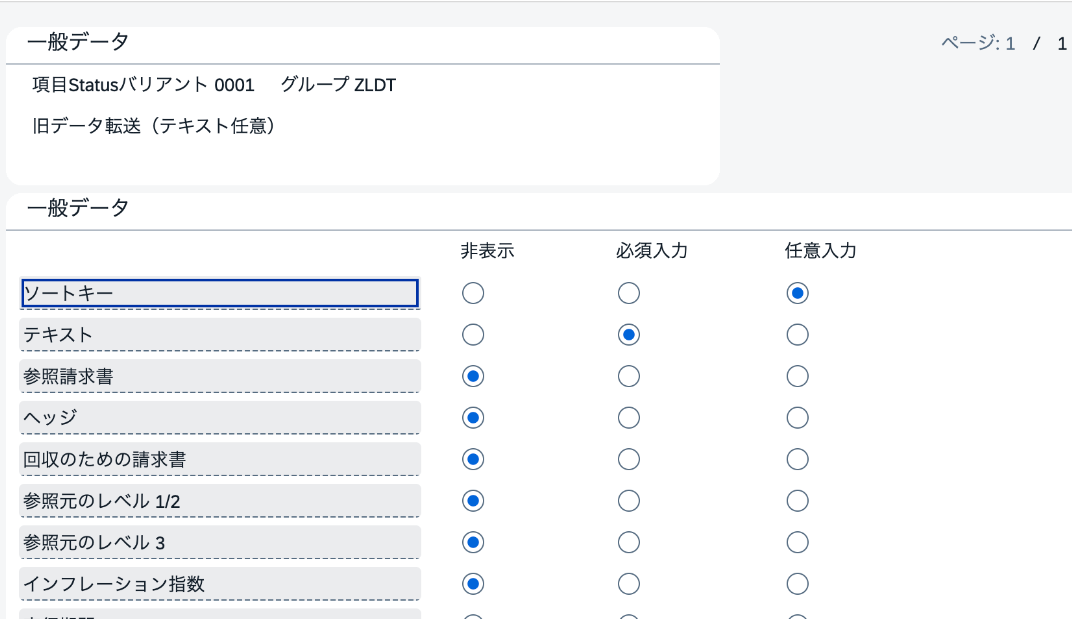
Task: Select 任意入力 for 参照請求書
Action: [797, 376]
